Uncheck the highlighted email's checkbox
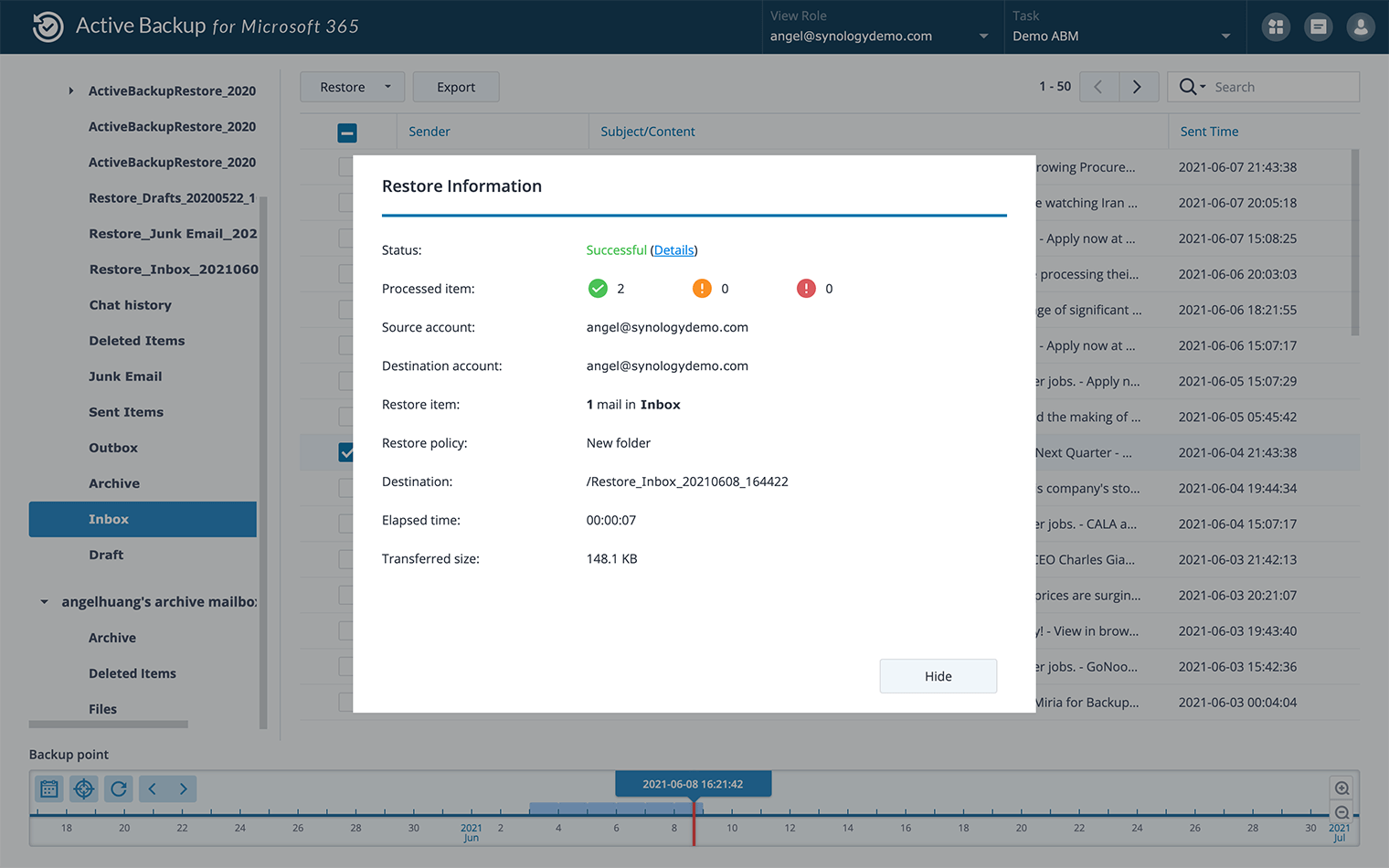 (x=347, y=451)
